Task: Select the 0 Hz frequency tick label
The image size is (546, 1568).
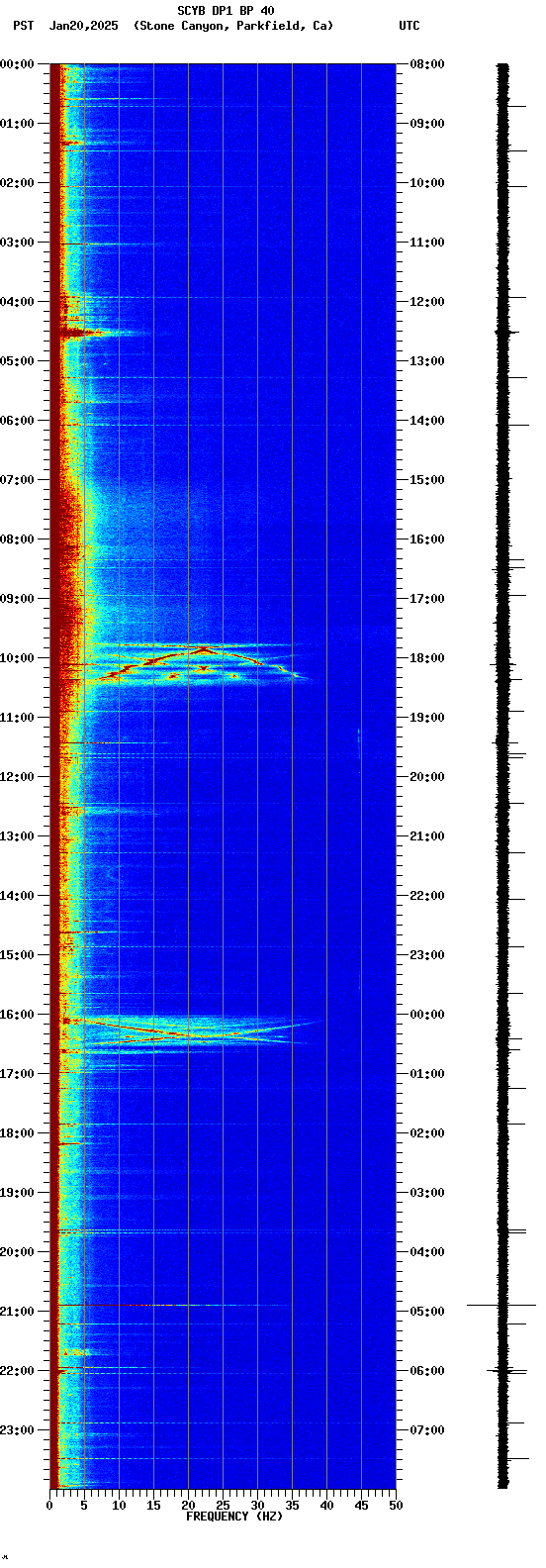Action: coord(49,1506)
